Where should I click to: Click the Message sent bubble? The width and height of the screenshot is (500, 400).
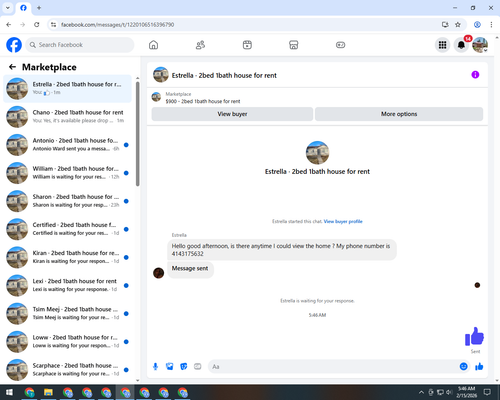(x=190, y=269)
